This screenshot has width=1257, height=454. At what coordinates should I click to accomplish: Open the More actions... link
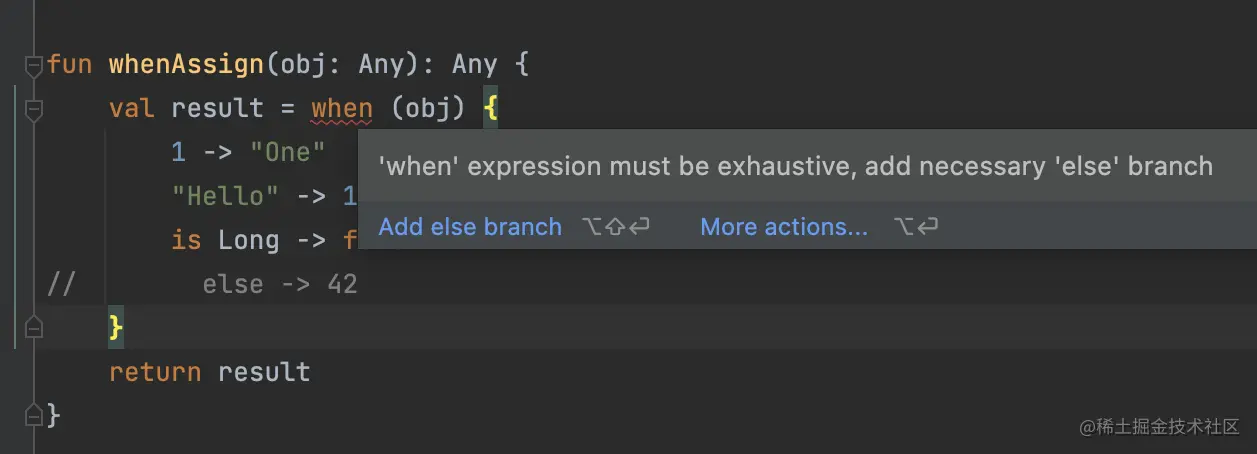tap(784, 227)
